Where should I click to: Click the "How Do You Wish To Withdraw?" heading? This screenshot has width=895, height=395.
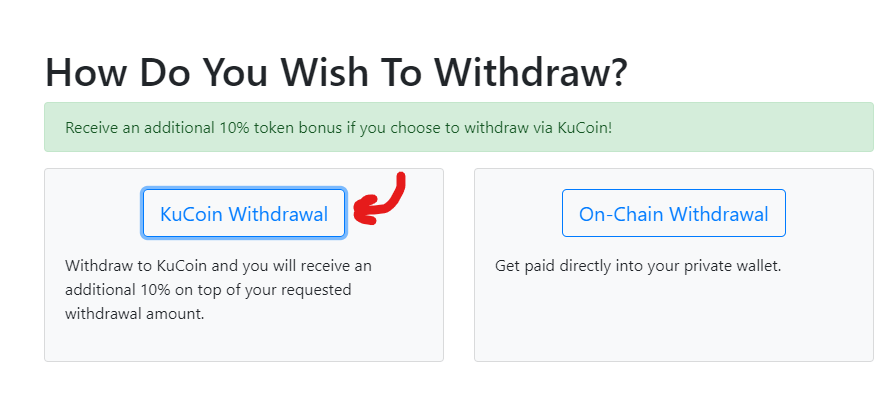coord(336,72)
